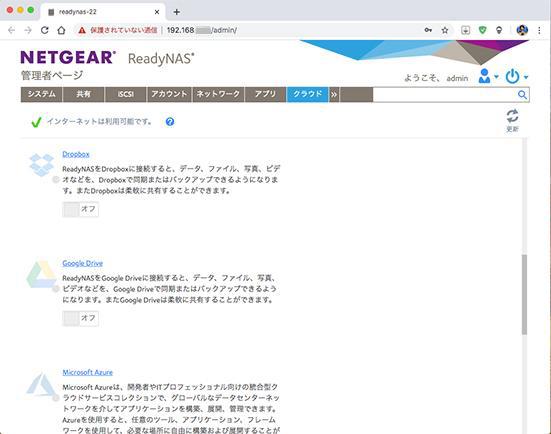The image size is (551, 434).
Task: Open the Chrome profile avatar
Action: click(x=522, y=30)
